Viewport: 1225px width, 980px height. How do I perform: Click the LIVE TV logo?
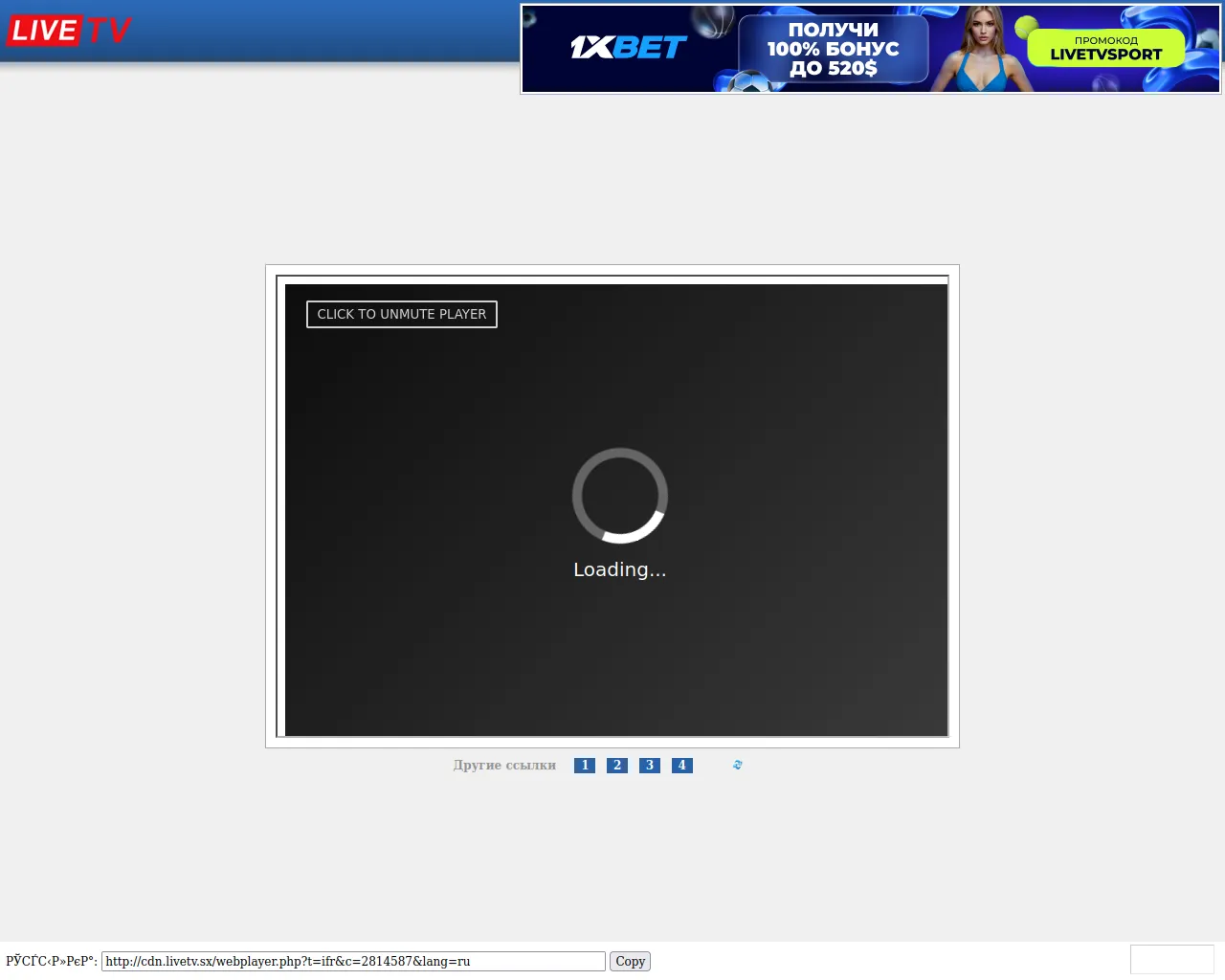coord(69,31)
